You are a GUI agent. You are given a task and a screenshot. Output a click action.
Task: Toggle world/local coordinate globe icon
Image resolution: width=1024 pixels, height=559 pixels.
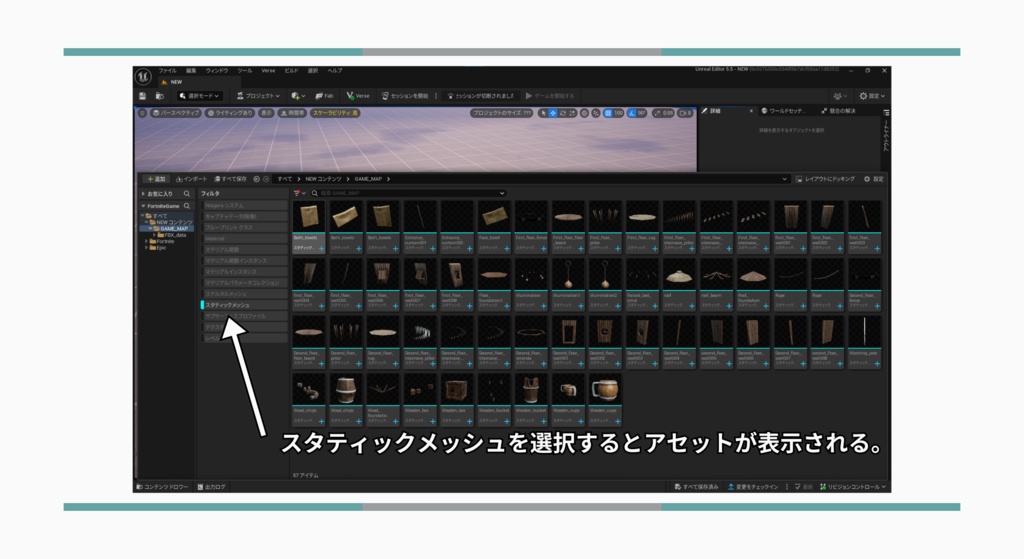(584, 113)
